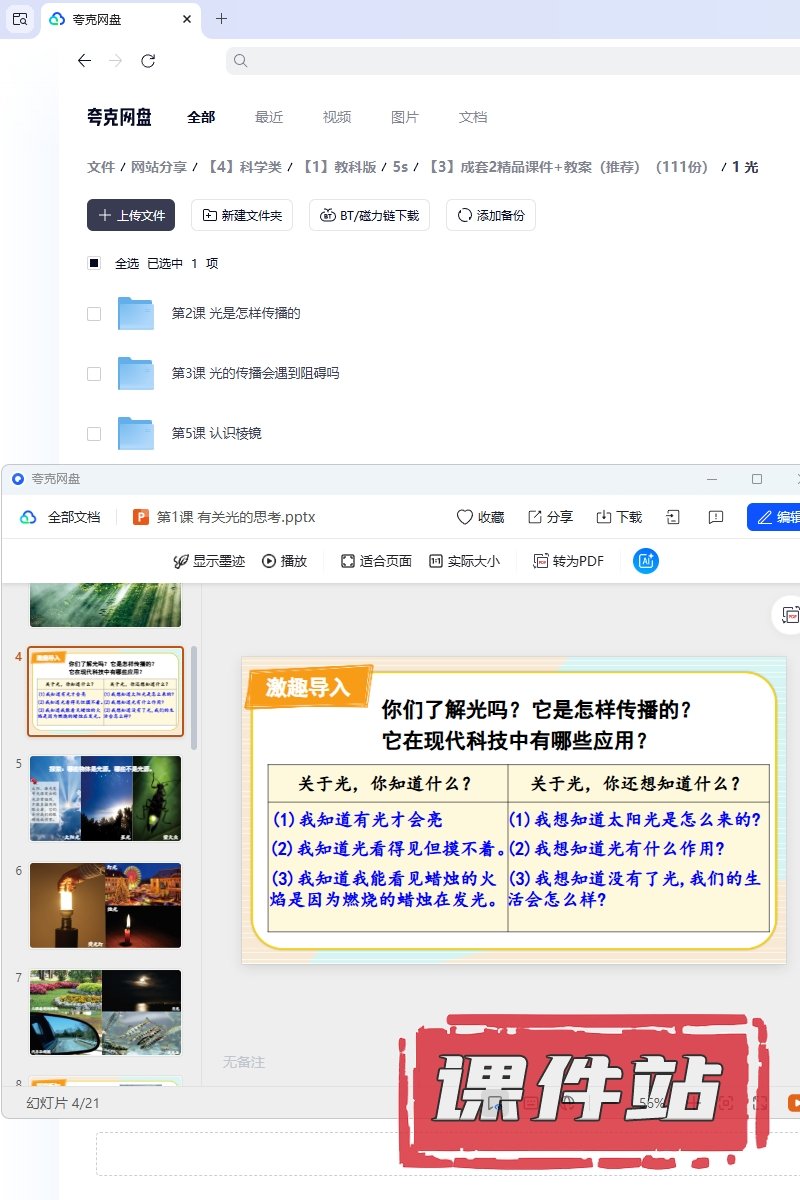Switch to the 视频 tab
This screenshot has width=800, height=1200.
[x=337, y=117]
